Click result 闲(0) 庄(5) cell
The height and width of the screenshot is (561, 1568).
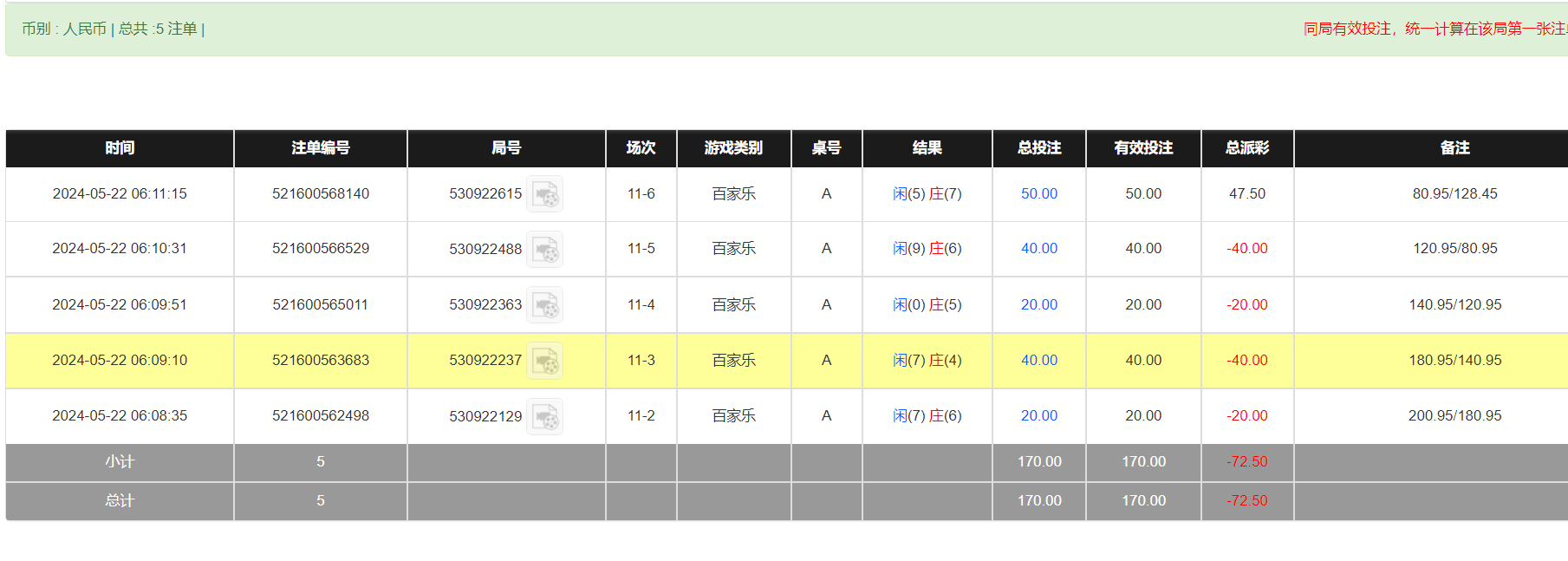[927, 305]
